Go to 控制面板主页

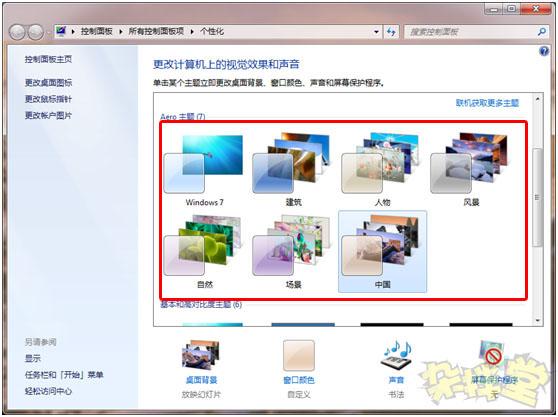pyautogui.click(x=48, y=59)
